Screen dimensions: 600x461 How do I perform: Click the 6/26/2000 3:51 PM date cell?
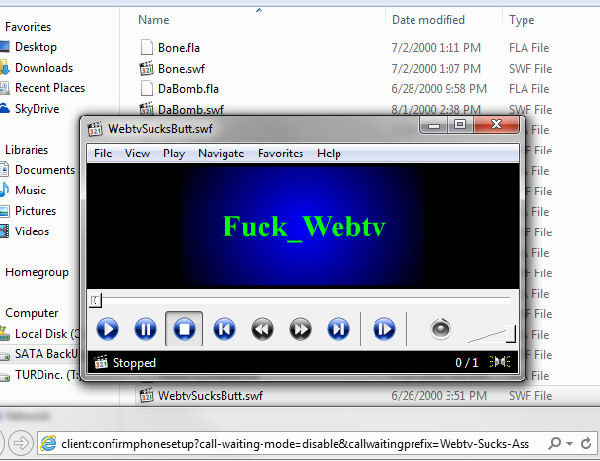click(x=439, y=396)
